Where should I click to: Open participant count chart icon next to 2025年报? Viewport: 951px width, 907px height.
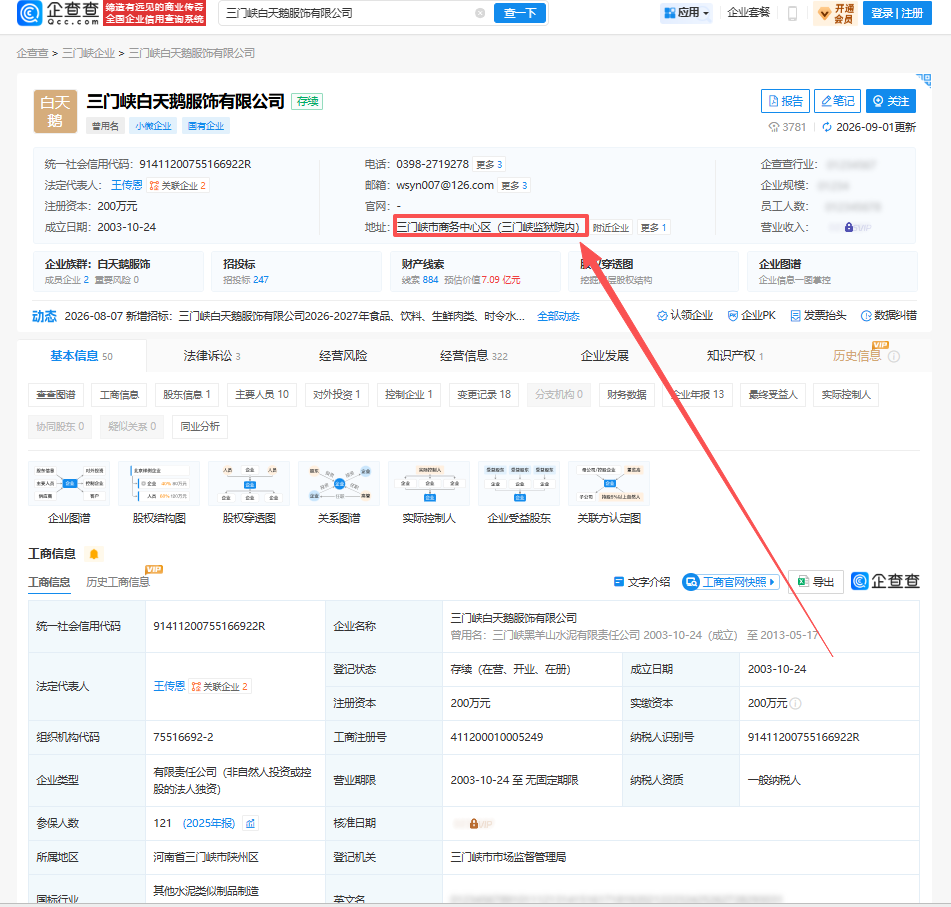click(250, 823)
